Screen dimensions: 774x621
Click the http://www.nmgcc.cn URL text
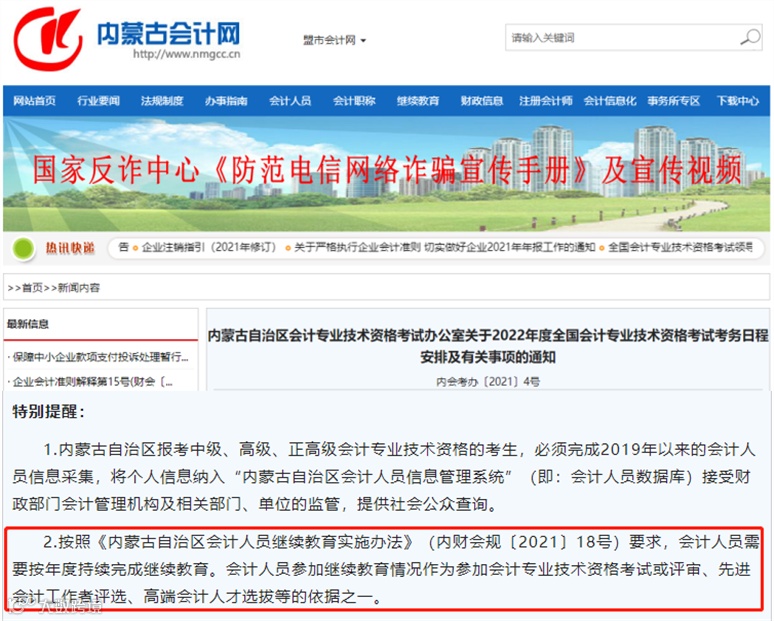pyautogui.click(x=187, y=54)
